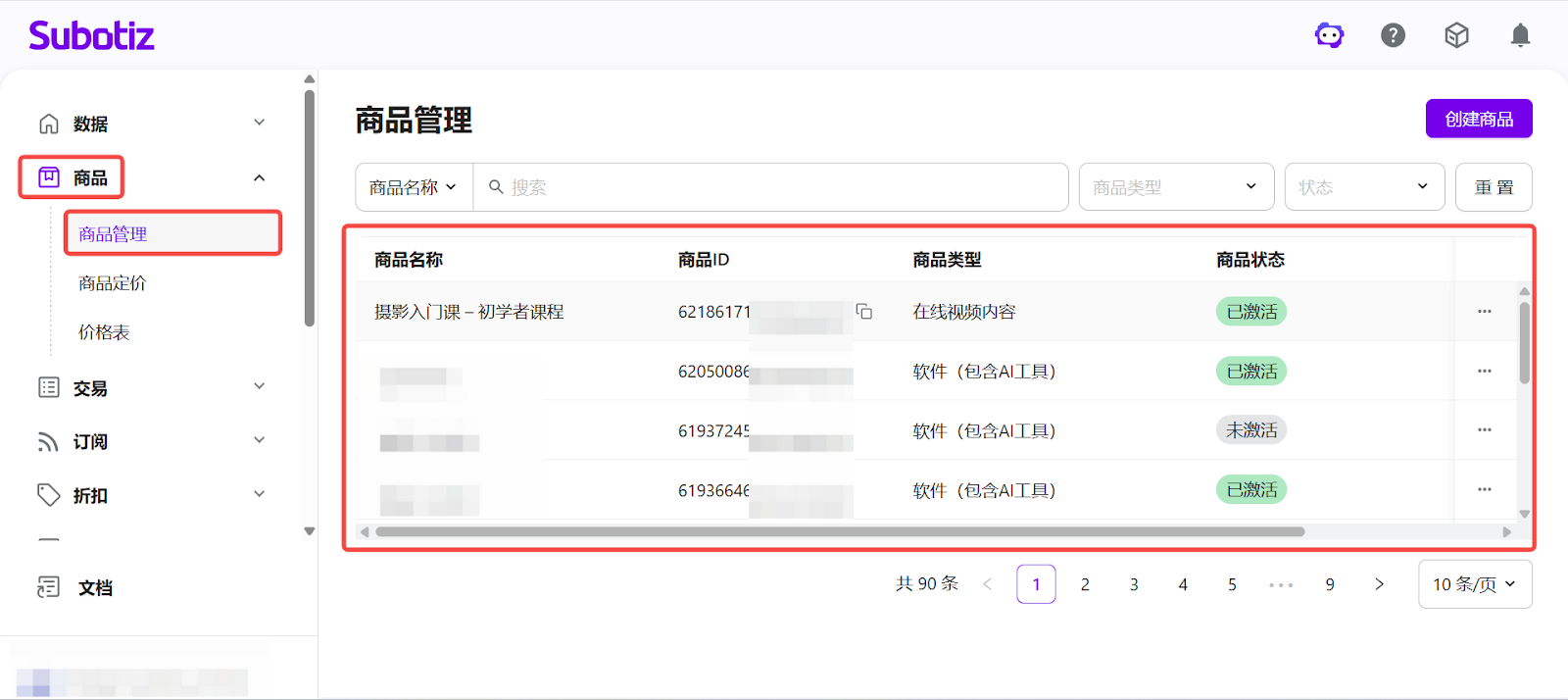Click the 创建商品 button
Viewport: 1568px width, 700px height.
tap(1478, 120)
